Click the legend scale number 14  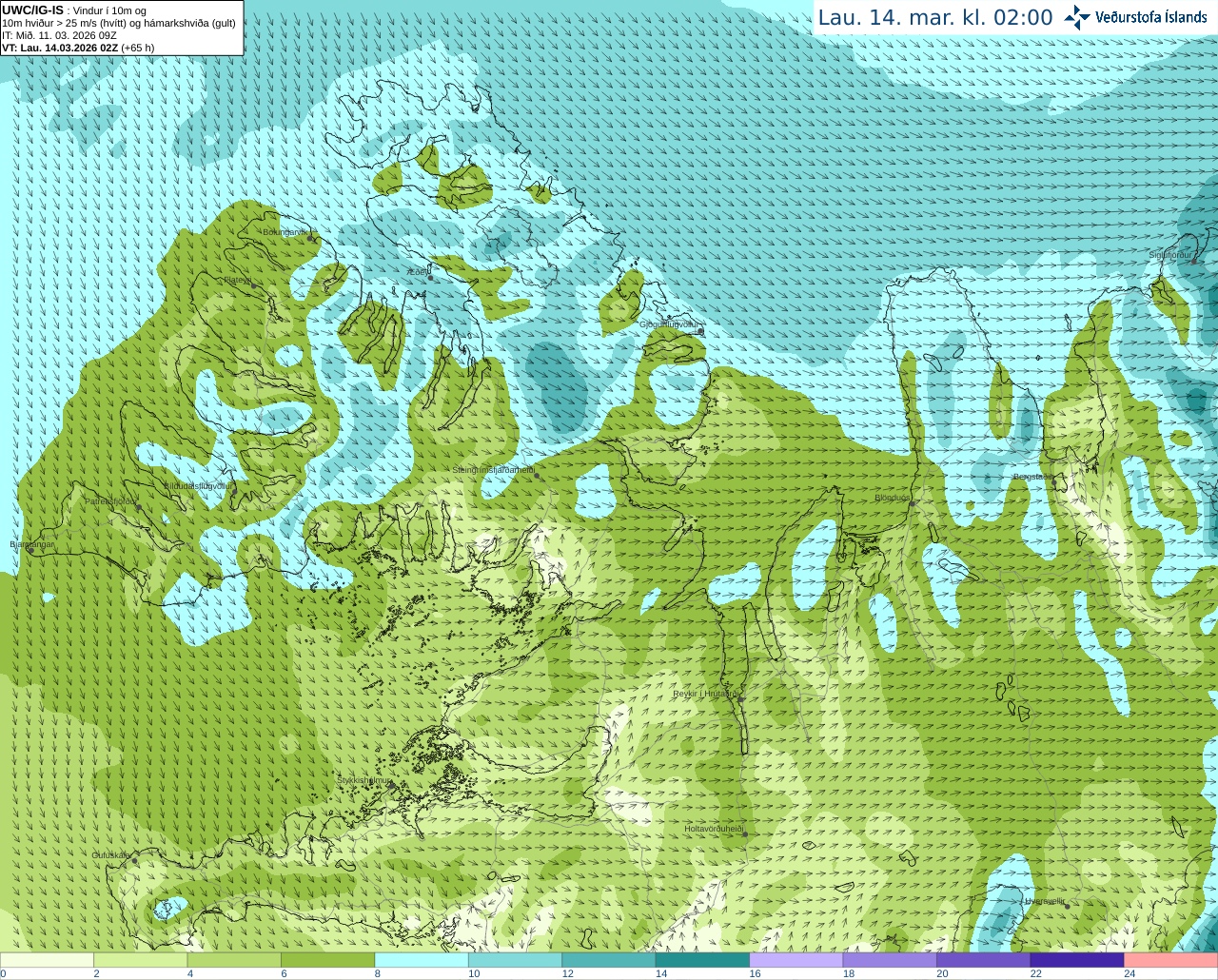pyautogui.click(x=661, y=973)
